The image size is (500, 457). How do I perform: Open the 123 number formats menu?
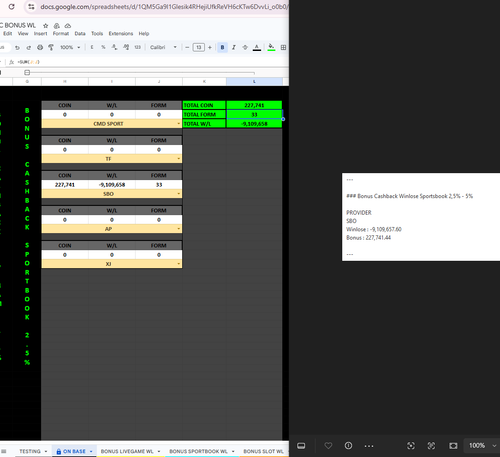(x=137, y=48)
